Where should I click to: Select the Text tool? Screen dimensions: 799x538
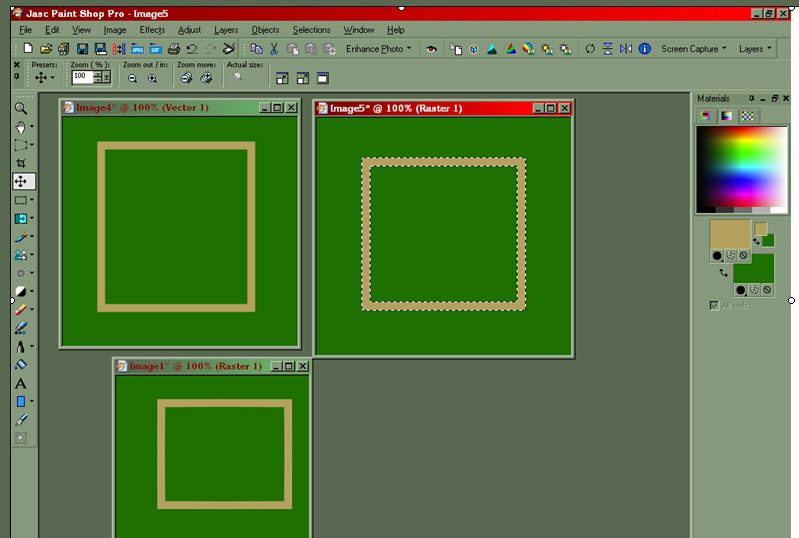click(20, 383)
